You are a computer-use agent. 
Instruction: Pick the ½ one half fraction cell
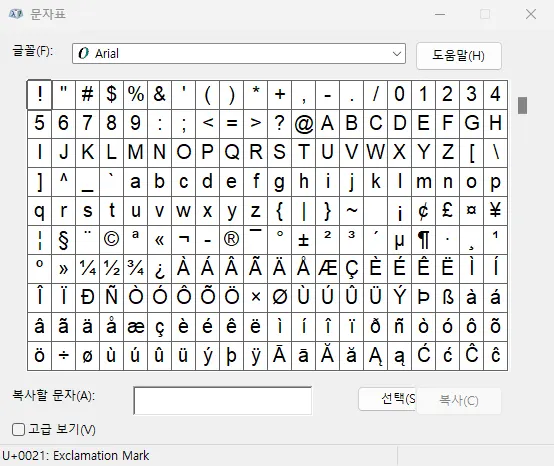click(112, 269)
